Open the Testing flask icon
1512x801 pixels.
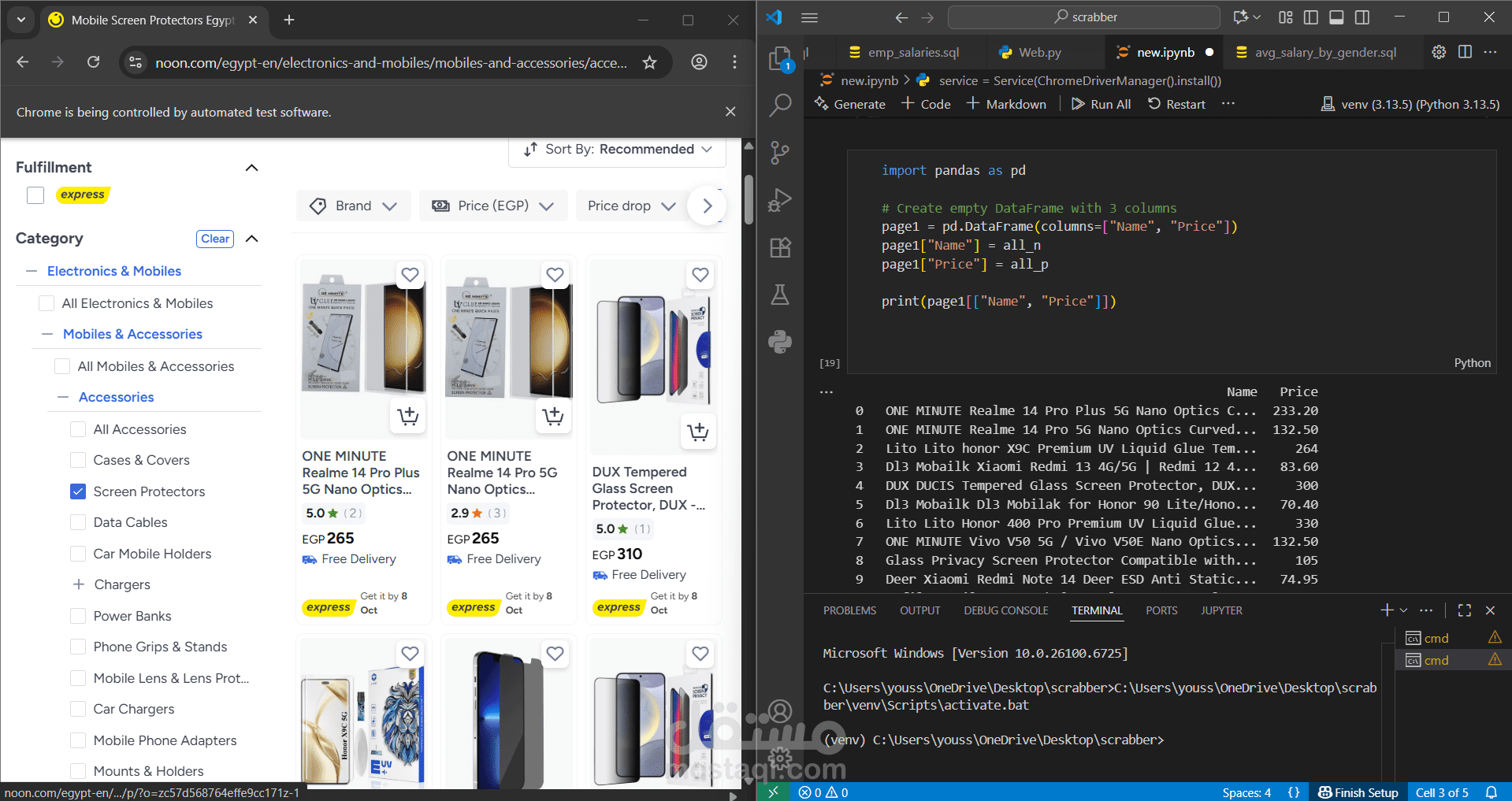tap(780, 295)
